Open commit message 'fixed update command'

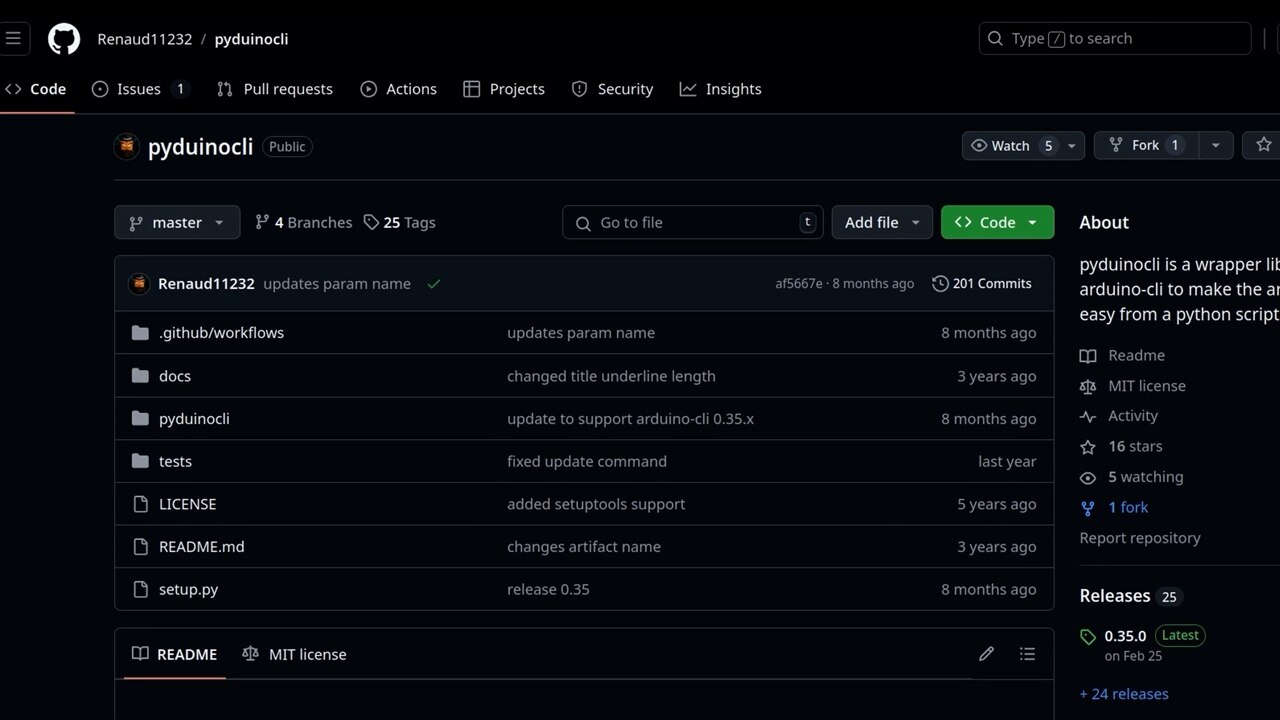[587, 462]
